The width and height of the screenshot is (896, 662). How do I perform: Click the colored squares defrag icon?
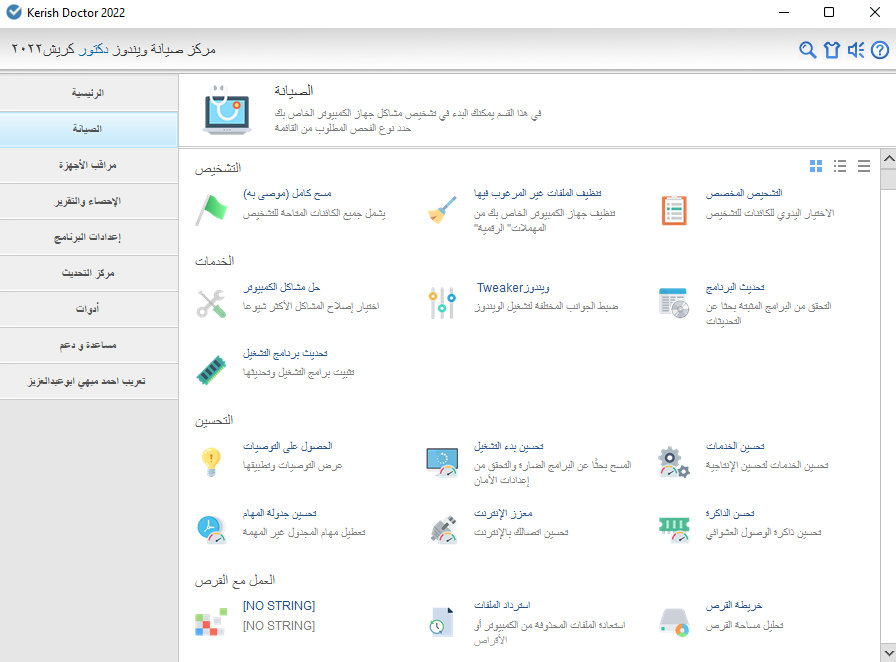point(211,622)
